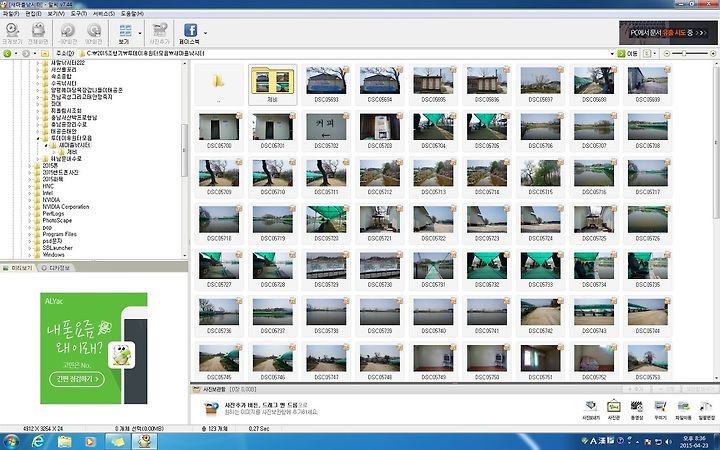Open the 파일이름 rename files icon
The height and width of the screenshot is (450, 720).
point(683,410)
